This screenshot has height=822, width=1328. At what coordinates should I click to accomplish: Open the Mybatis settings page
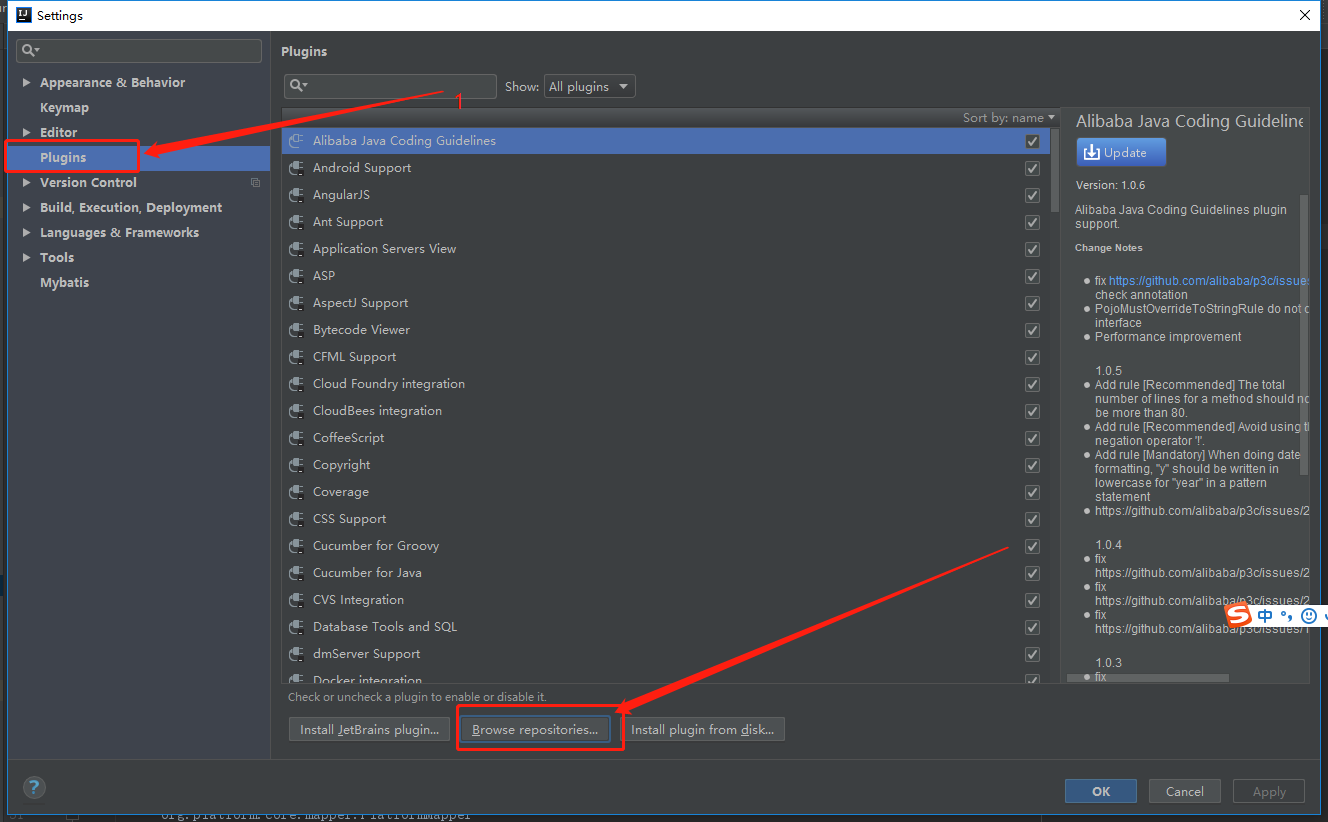point(64,283)
